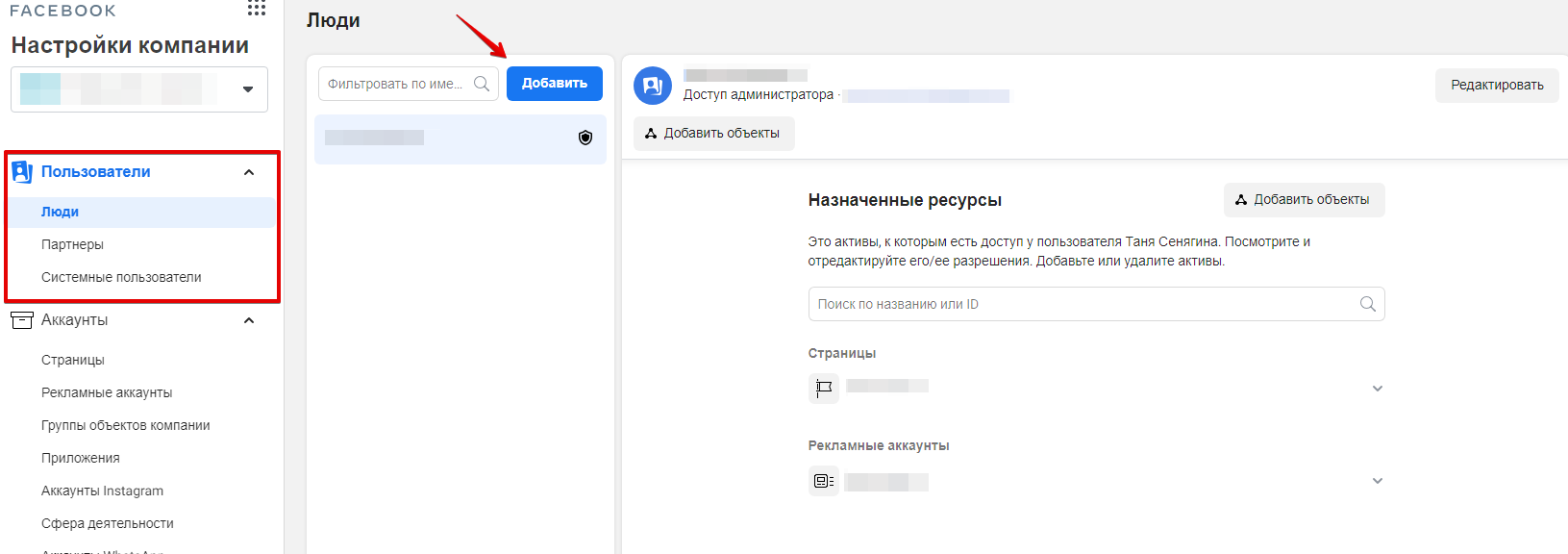
Task: Open the Facebook apps grid icon
Action: pos(256,8)
